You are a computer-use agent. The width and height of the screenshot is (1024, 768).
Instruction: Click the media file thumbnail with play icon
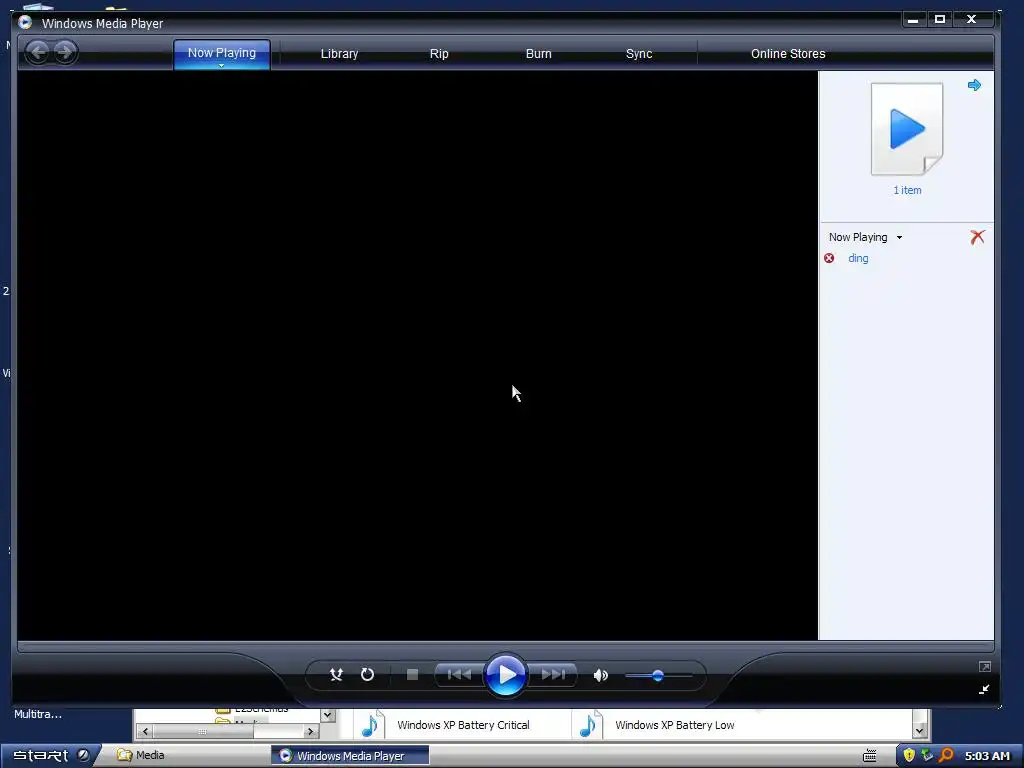[907, 129]
